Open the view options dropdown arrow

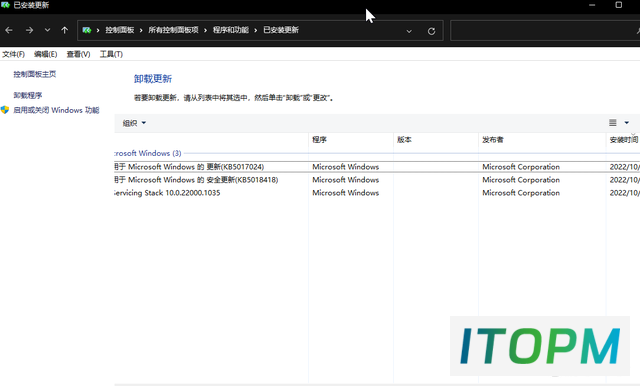(x=627, y=123)
